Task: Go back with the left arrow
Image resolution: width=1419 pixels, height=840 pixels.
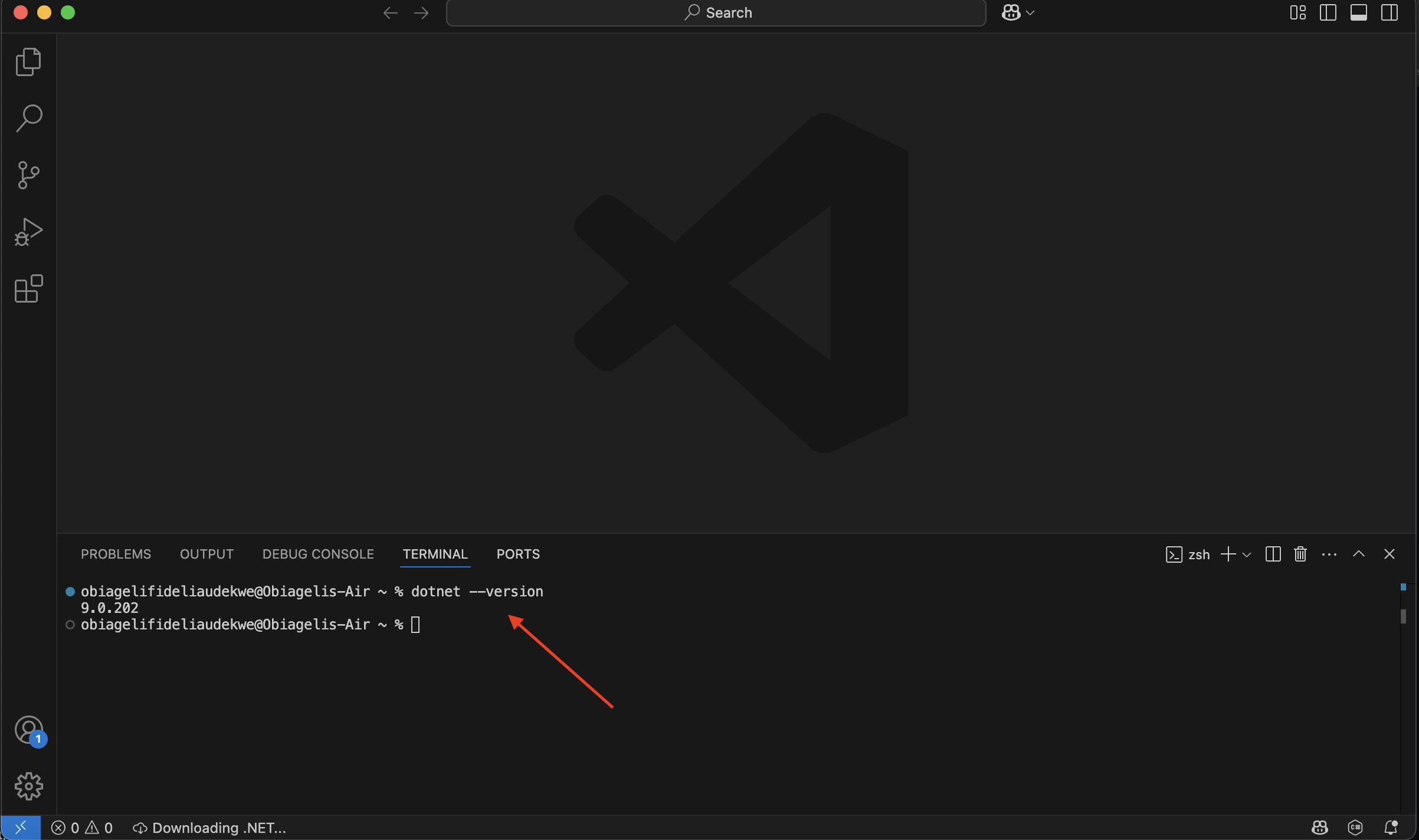Action: point(391,12)
